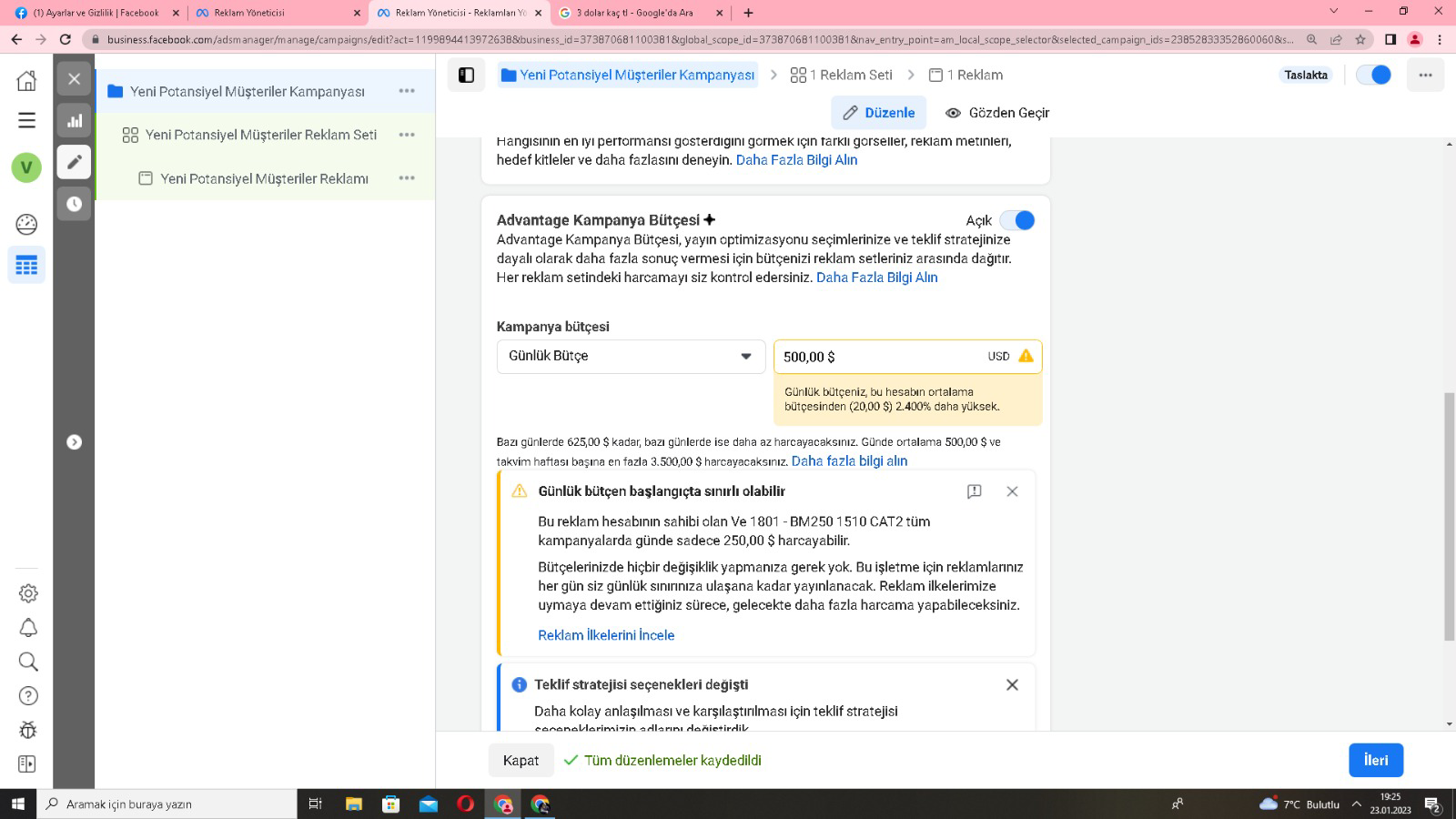
Task: Toggle the campaign tree panel icon
Action: pos(466,76)
